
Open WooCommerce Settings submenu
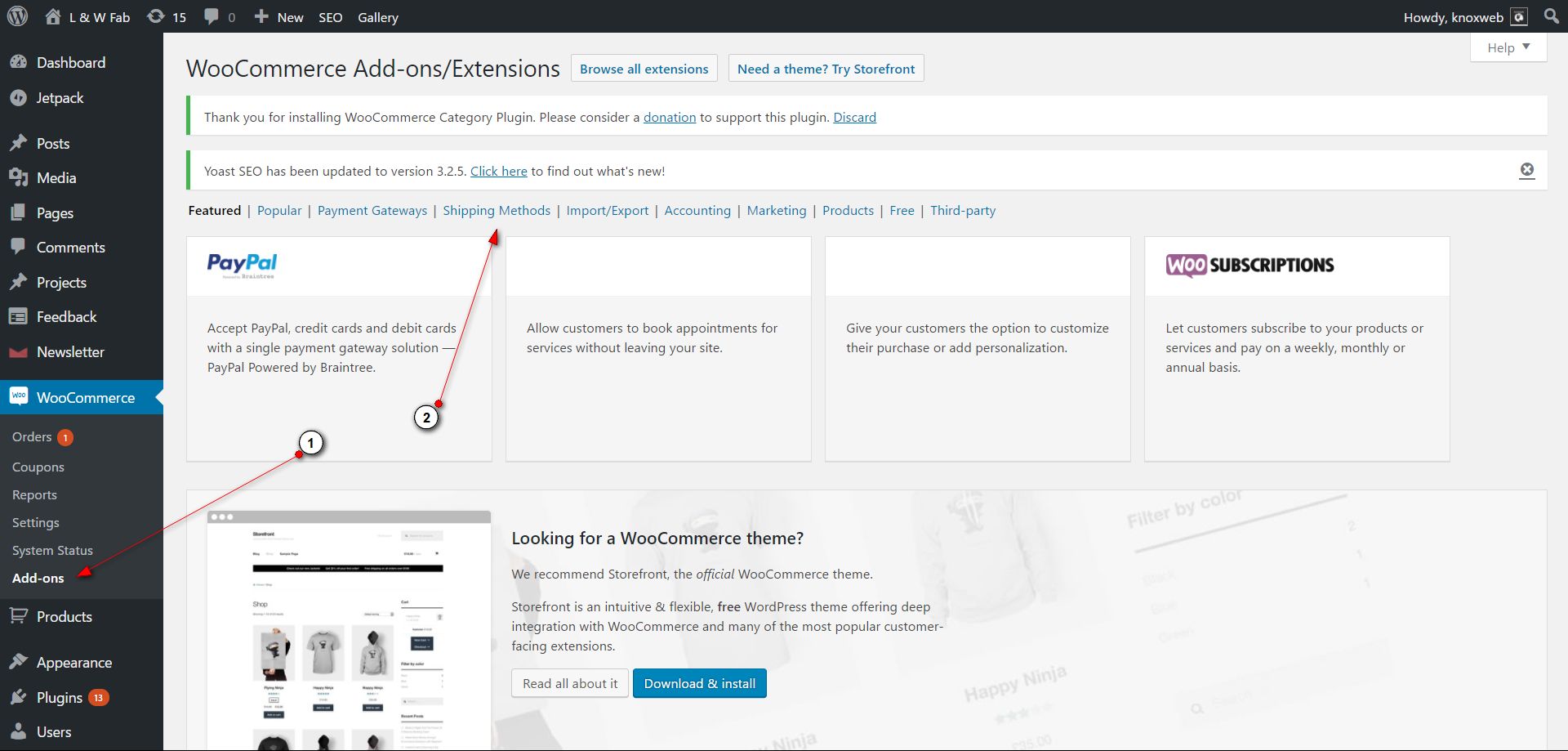click(36, 522)
